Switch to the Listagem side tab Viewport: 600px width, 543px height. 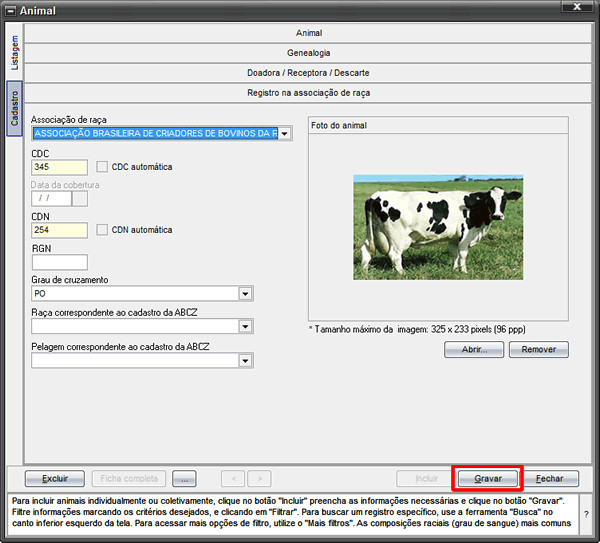[x=15, y=52]
